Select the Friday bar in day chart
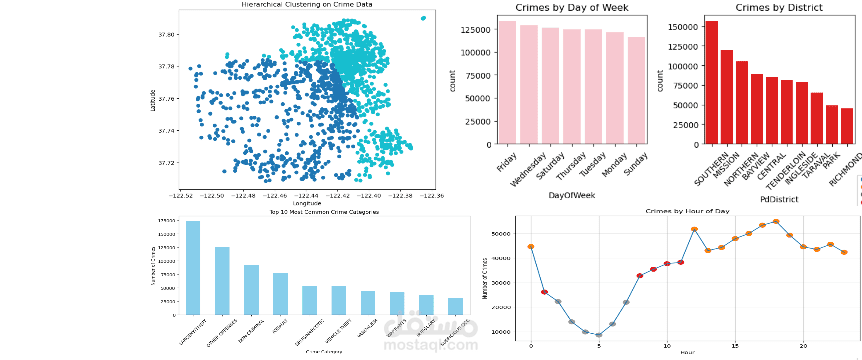Viewport: 862px width, 360px height. pos(507,82)
